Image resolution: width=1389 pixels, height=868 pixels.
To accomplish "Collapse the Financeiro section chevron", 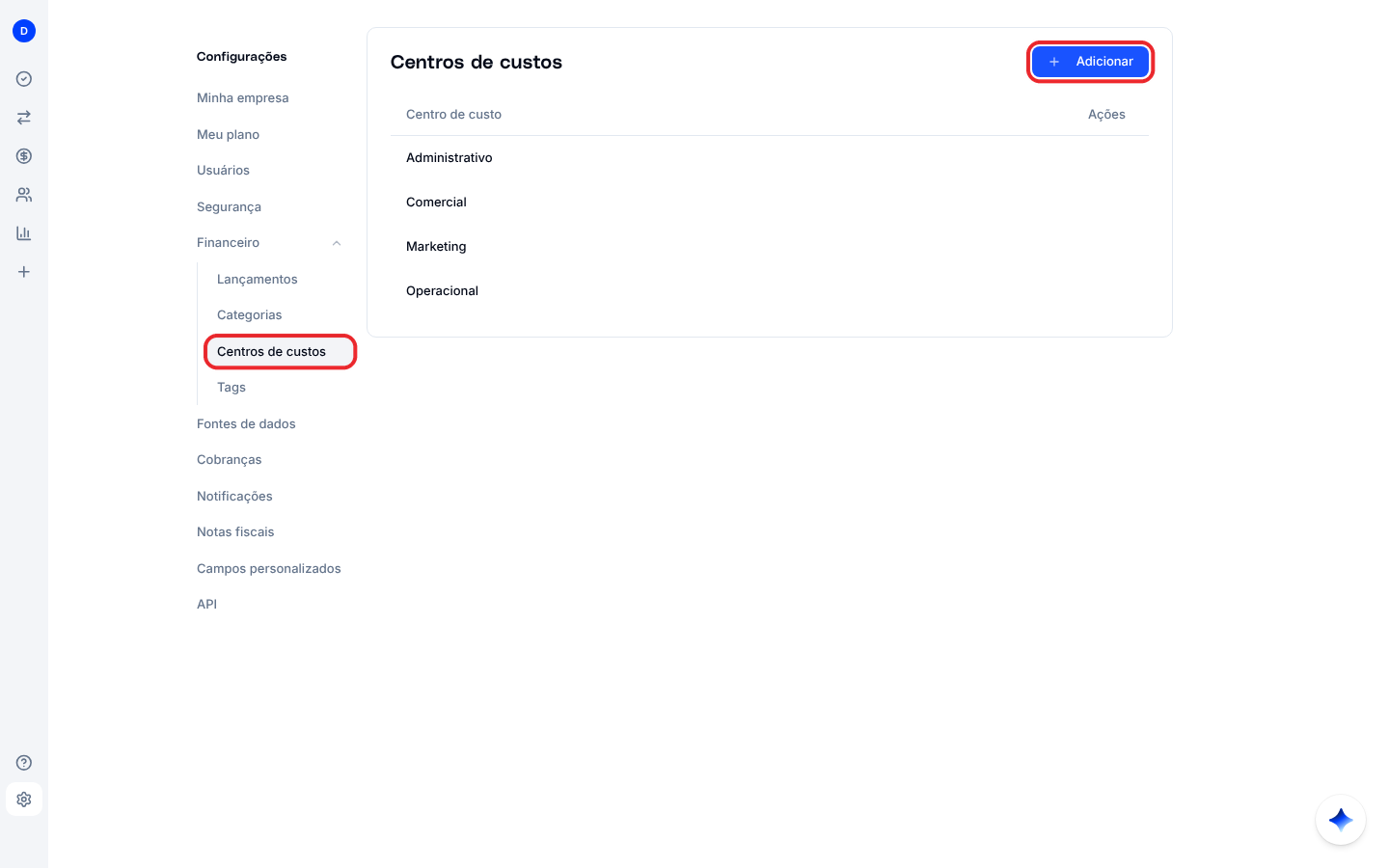I will [337, 243].
